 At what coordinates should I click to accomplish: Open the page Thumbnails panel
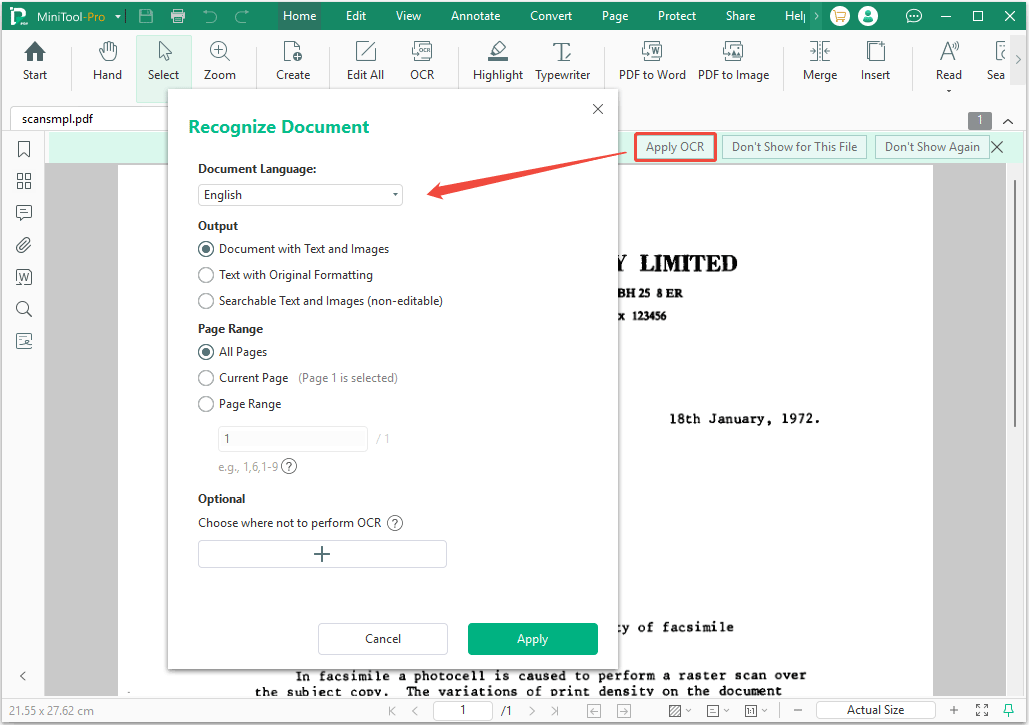point(23,181)
